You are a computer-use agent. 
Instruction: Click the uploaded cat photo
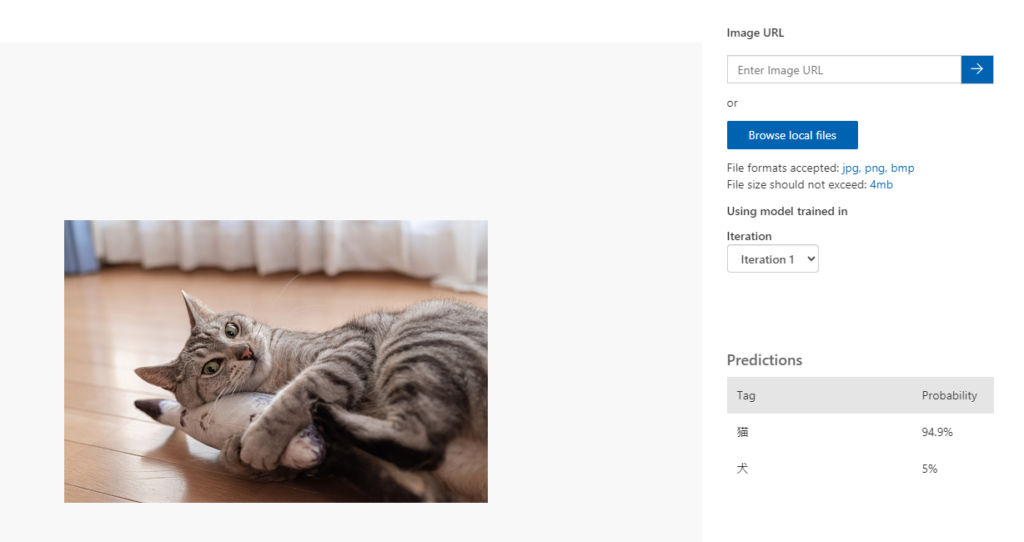(x=276, y=361)
